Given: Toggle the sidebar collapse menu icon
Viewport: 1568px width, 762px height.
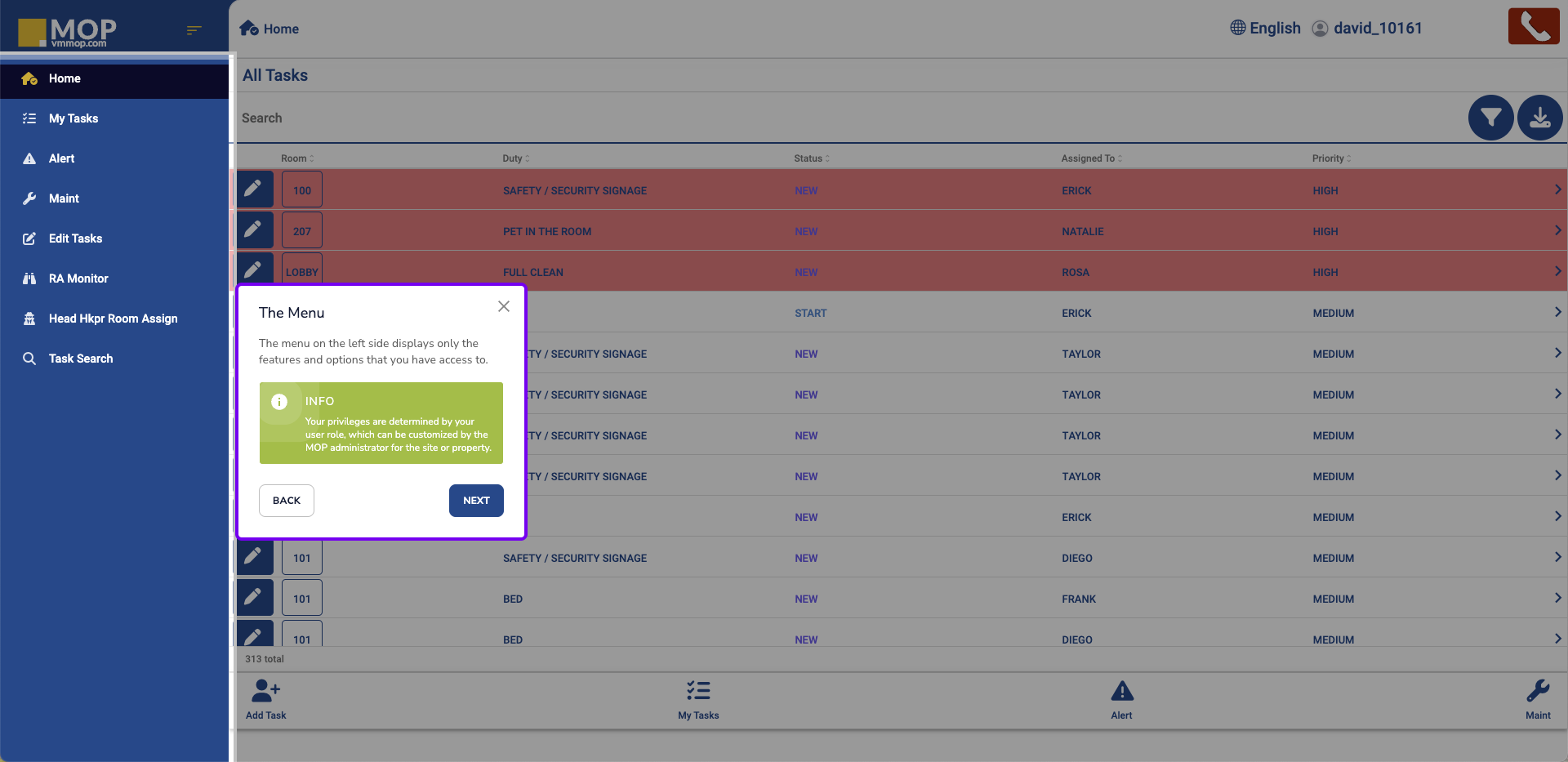Looking at the screenshot, I should 194,30.
